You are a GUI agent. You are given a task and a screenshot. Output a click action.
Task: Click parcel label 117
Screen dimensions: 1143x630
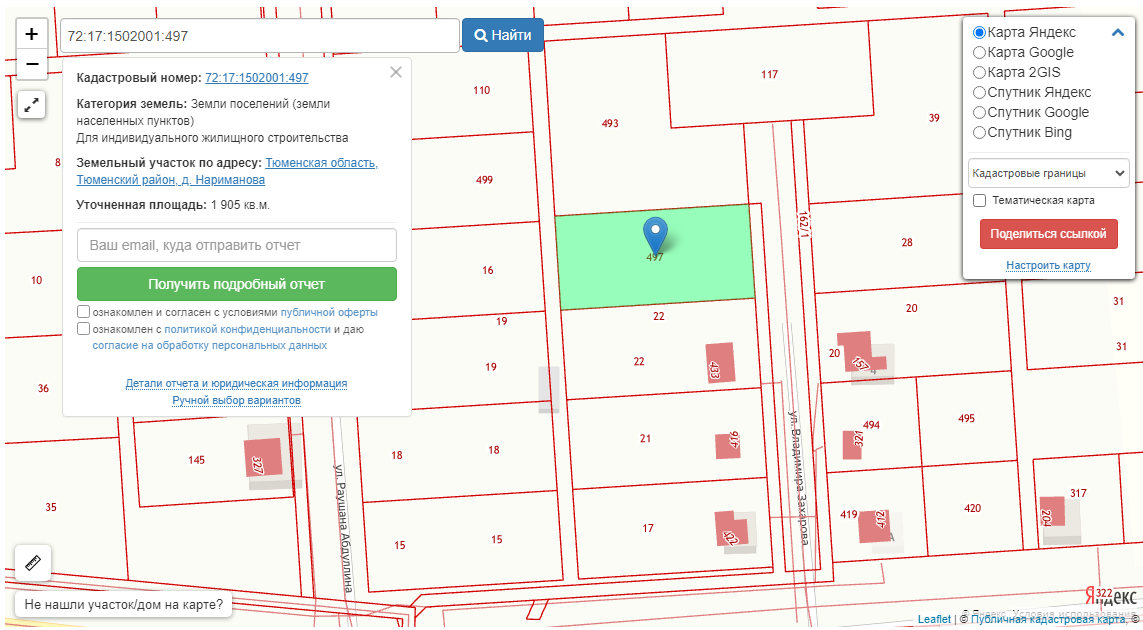click(769, 74)
